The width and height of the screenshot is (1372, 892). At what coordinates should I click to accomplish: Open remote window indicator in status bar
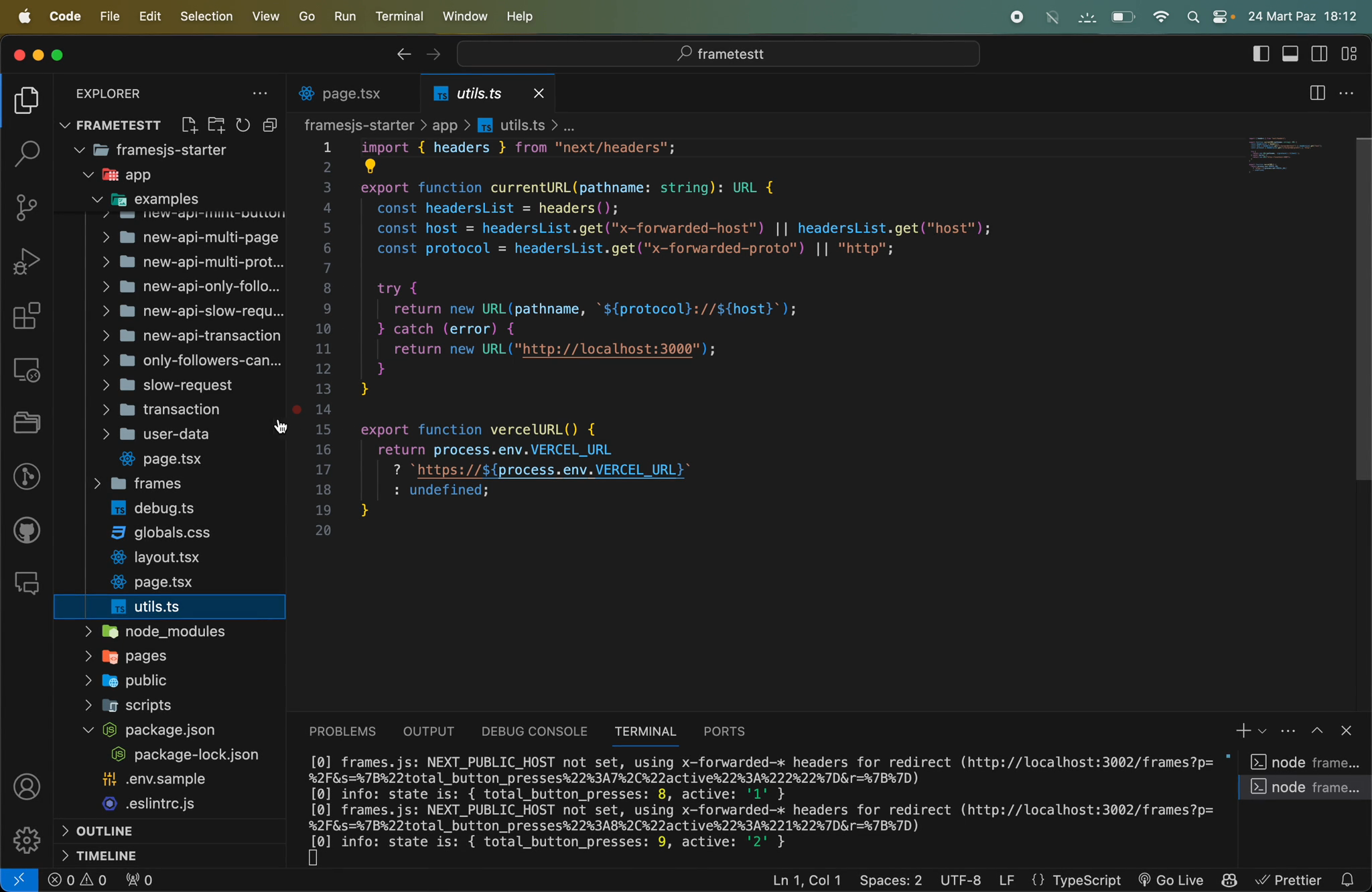click(19, 879)
